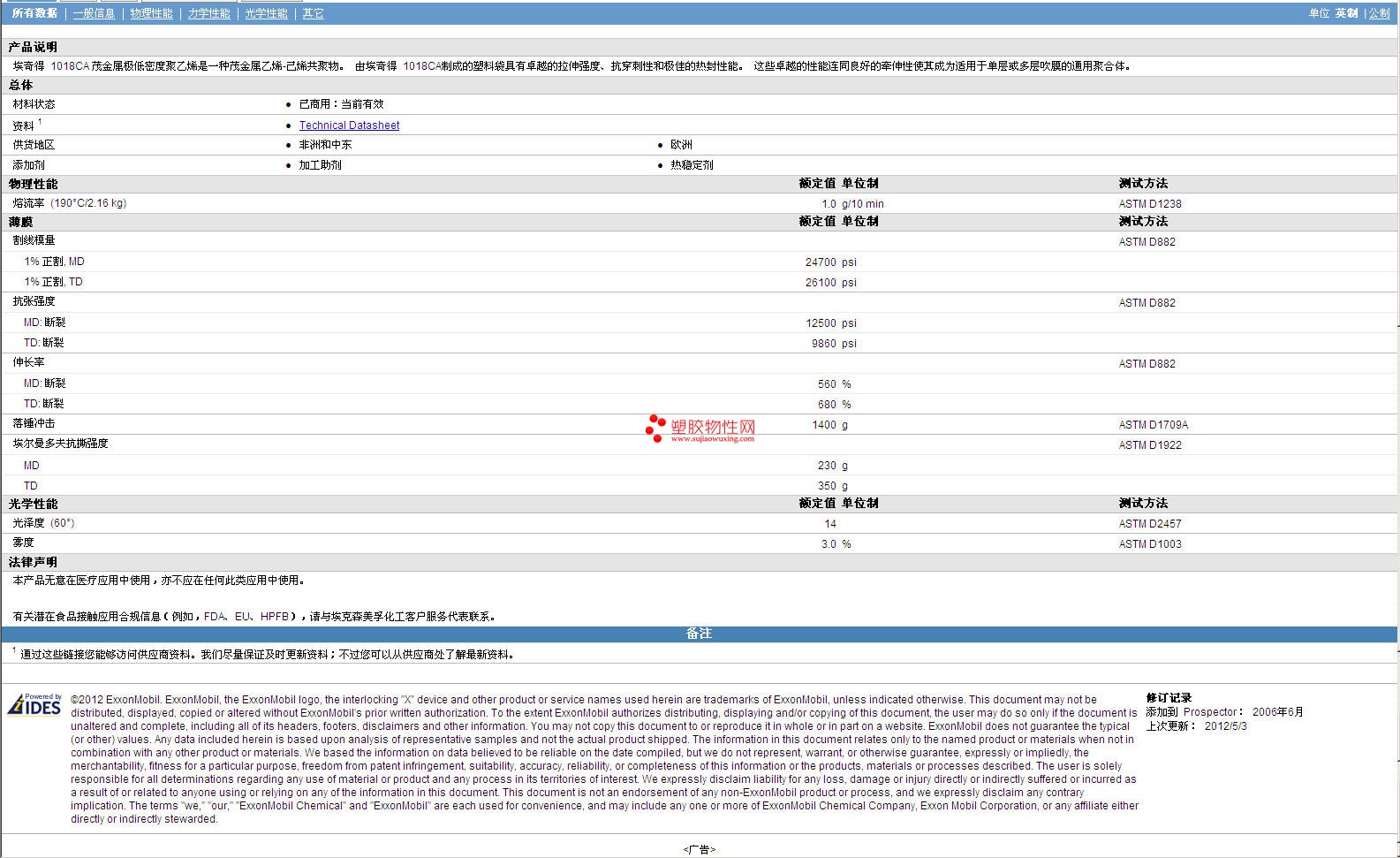Viewport: 1400px width, 858px height.
Task: Click the 熔流率 property label
Action: [x=28, y=203]
